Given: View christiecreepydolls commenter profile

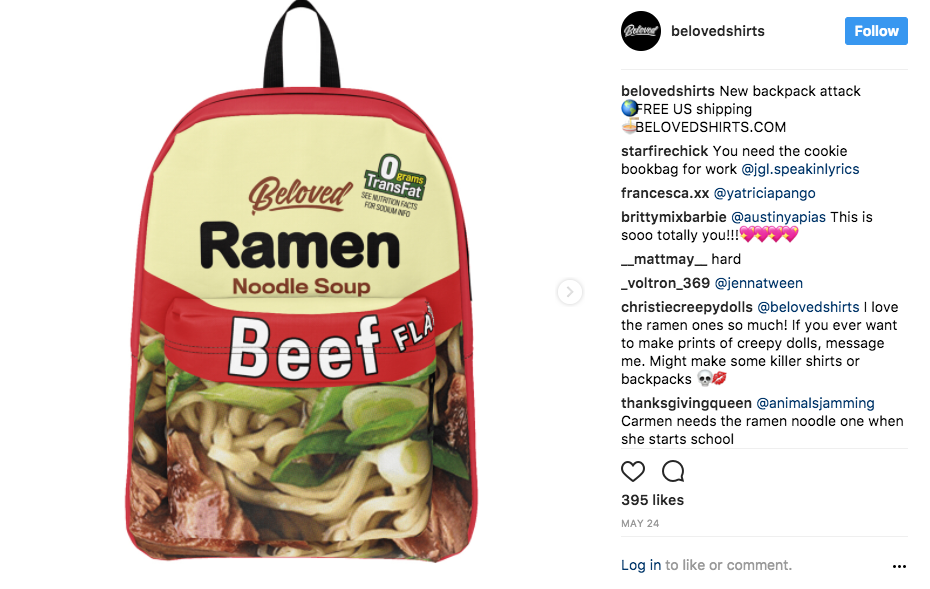Looking at the screenshot, I should tap(687, 307).
